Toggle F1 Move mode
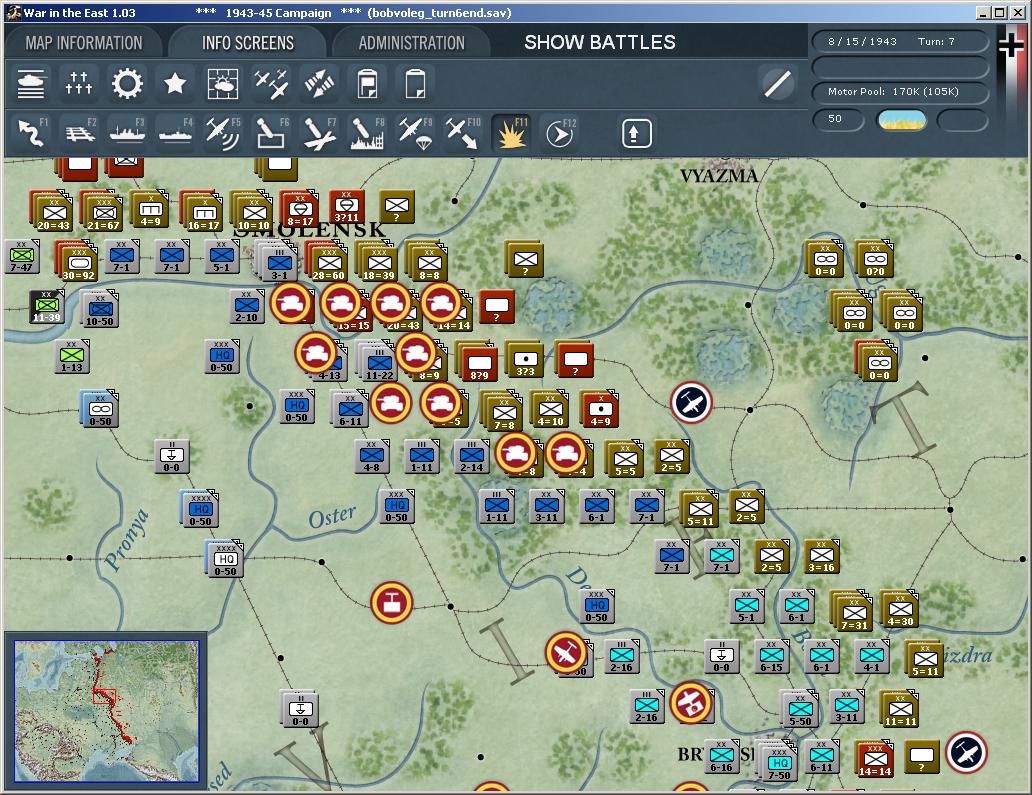 (32, 134)
